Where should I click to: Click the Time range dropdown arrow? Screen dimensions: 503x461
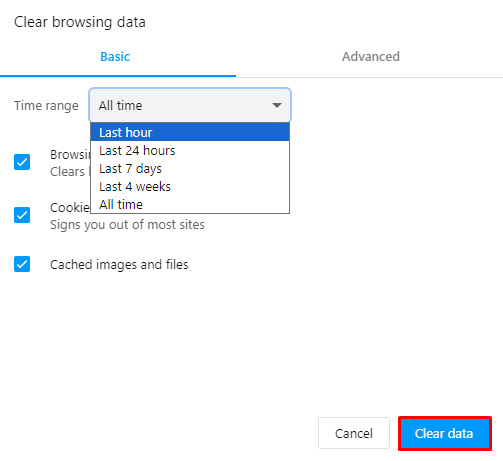click(x=277, y=105)
